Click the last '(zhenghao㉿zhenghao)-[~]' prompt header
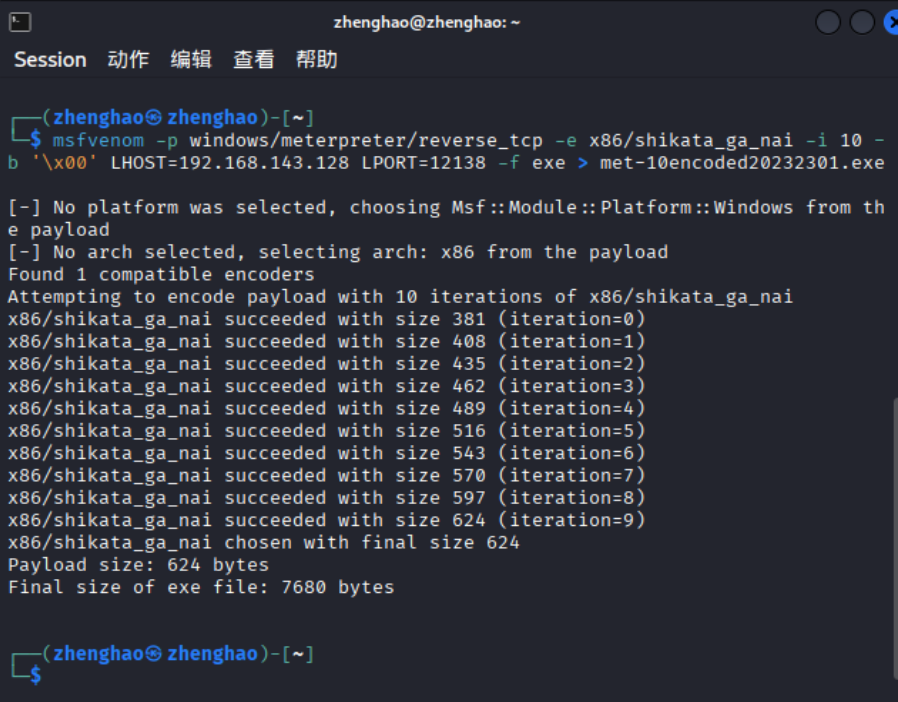 178,653
